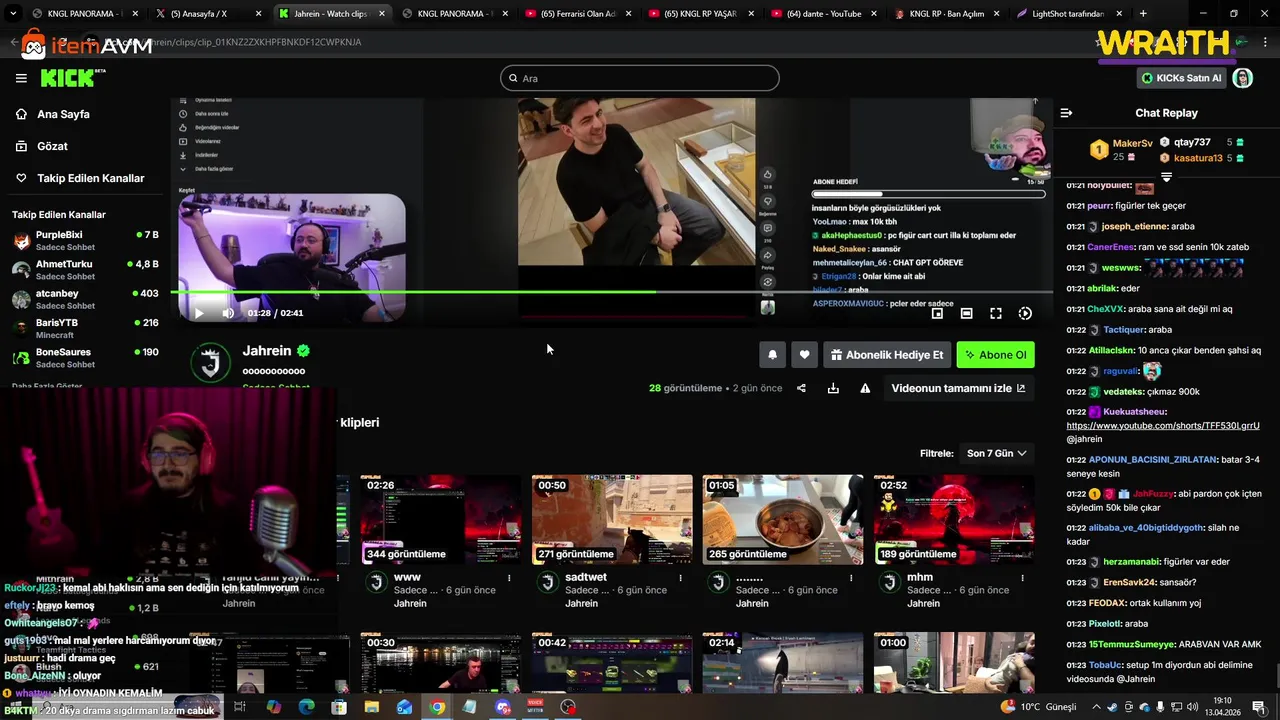Viewport: 1280px width, 720px height.
Task: Open options menu for the www clip
Action: coord(510,578)
